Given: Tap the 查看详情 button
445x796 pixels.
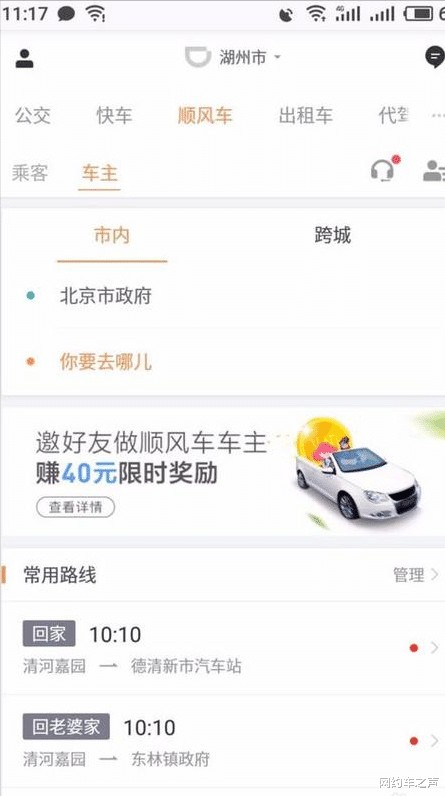Looking at the screenshot, I should point(76,507).
